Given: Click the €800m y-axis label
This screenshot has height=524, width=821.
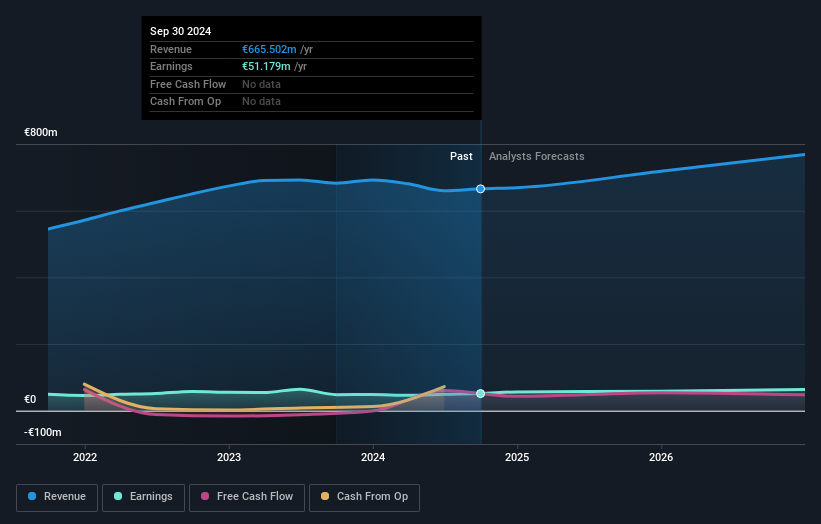Looking at the screenshot, I should [x=41, y=132].
